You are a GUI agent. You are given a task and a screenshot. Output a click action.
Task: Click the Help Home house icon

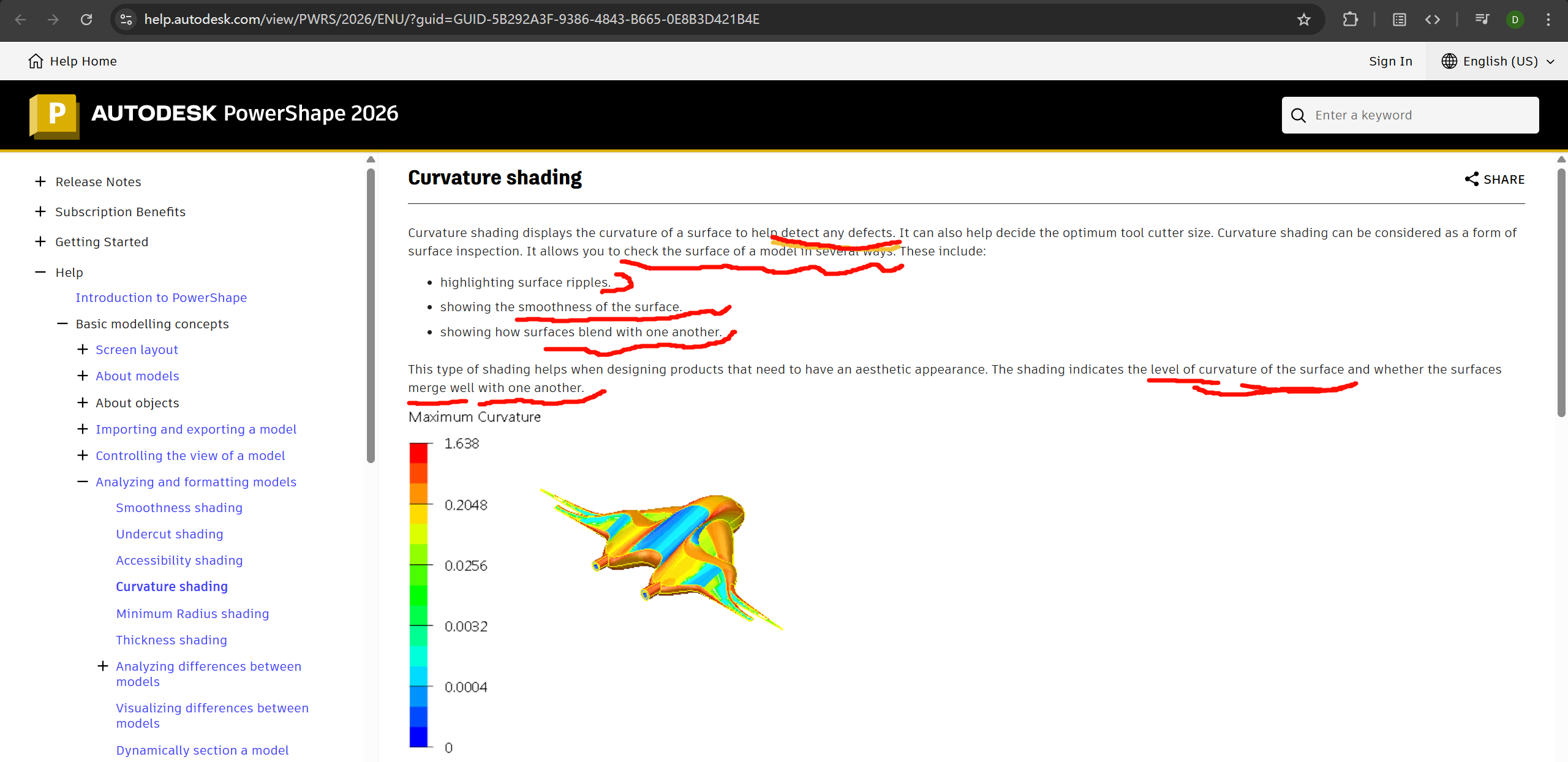[x=36, y=61]
